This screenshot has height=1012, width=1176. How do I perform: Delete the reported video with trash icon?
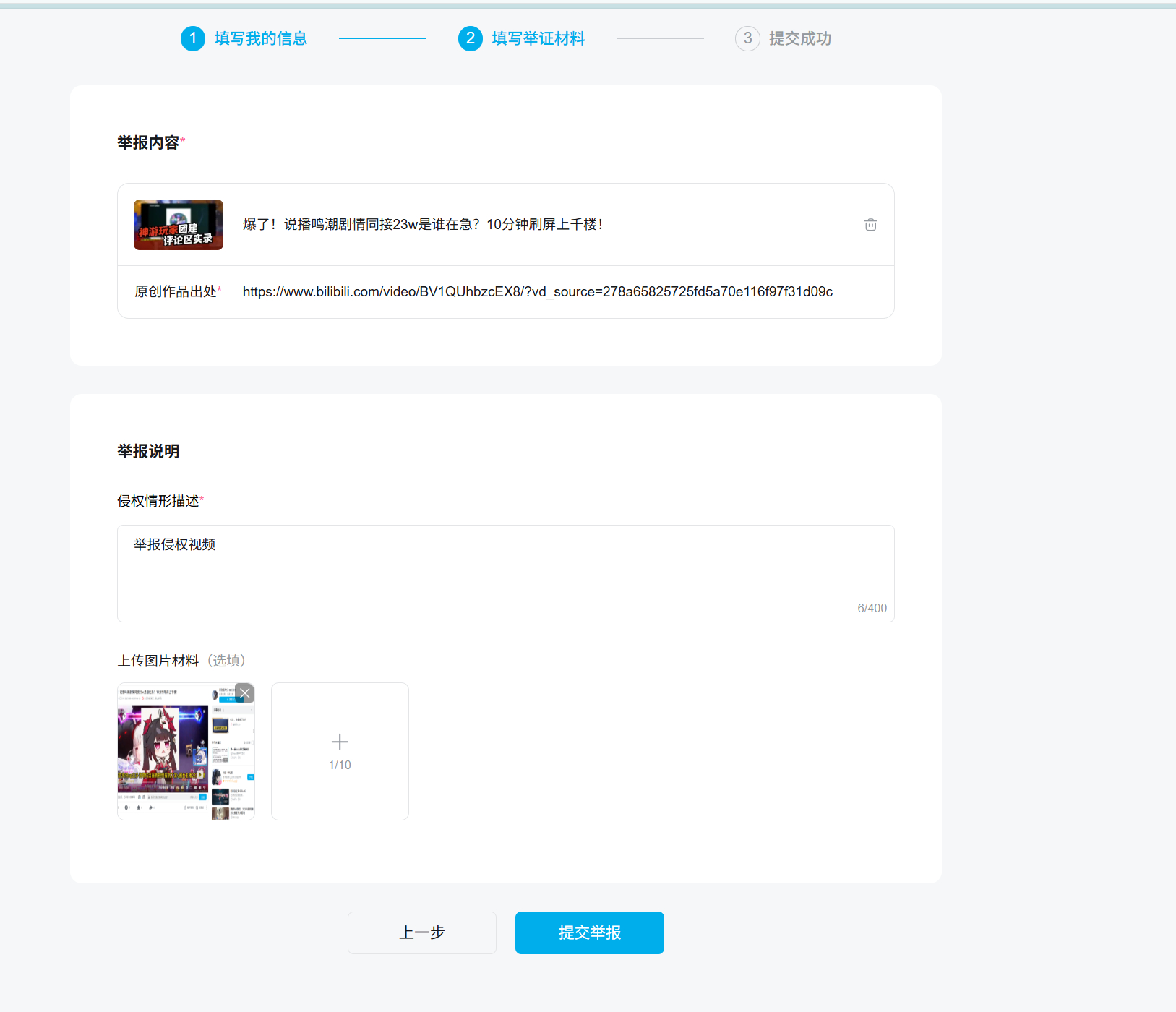point(870,225)
